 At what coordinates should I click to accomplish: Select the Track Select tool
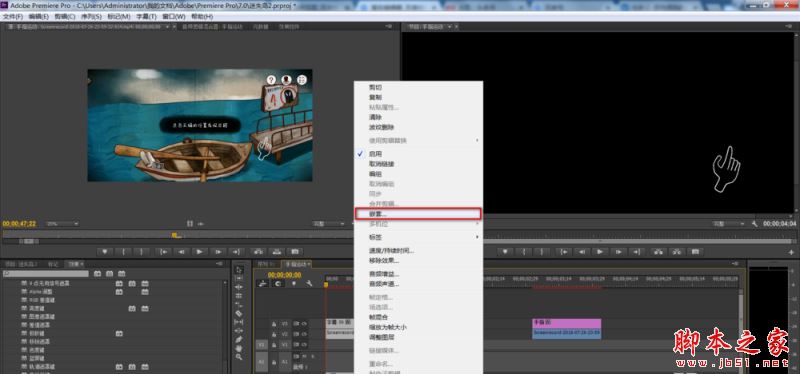(x=239, y=279)
